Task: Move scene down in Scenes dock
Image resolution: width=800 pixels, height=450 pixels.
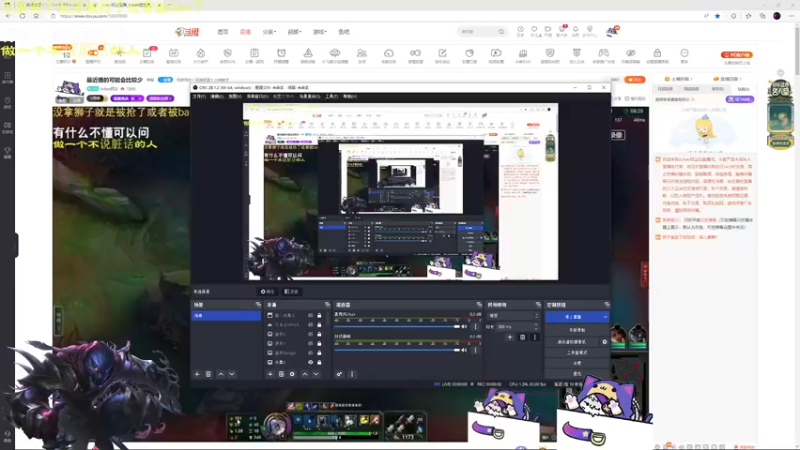Action: coord(232,374)
